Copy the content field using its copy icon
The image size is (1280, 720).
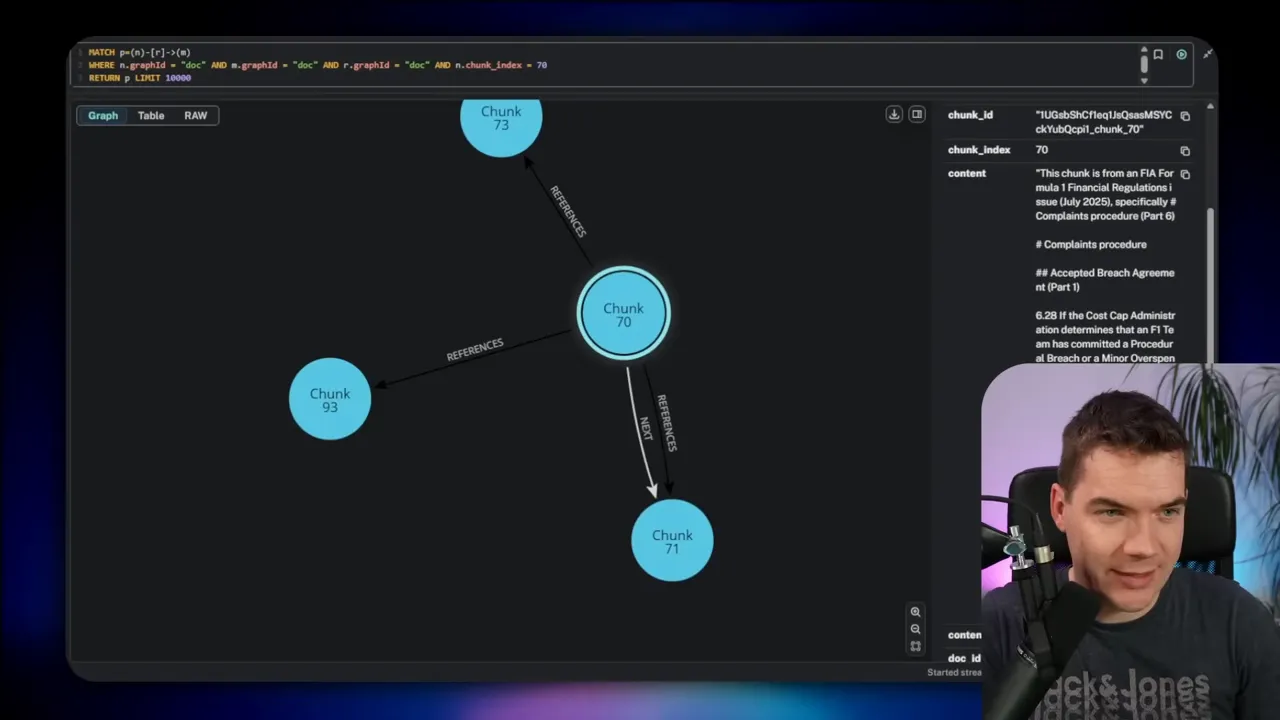pyautogui.click(x=1185, y=174)
